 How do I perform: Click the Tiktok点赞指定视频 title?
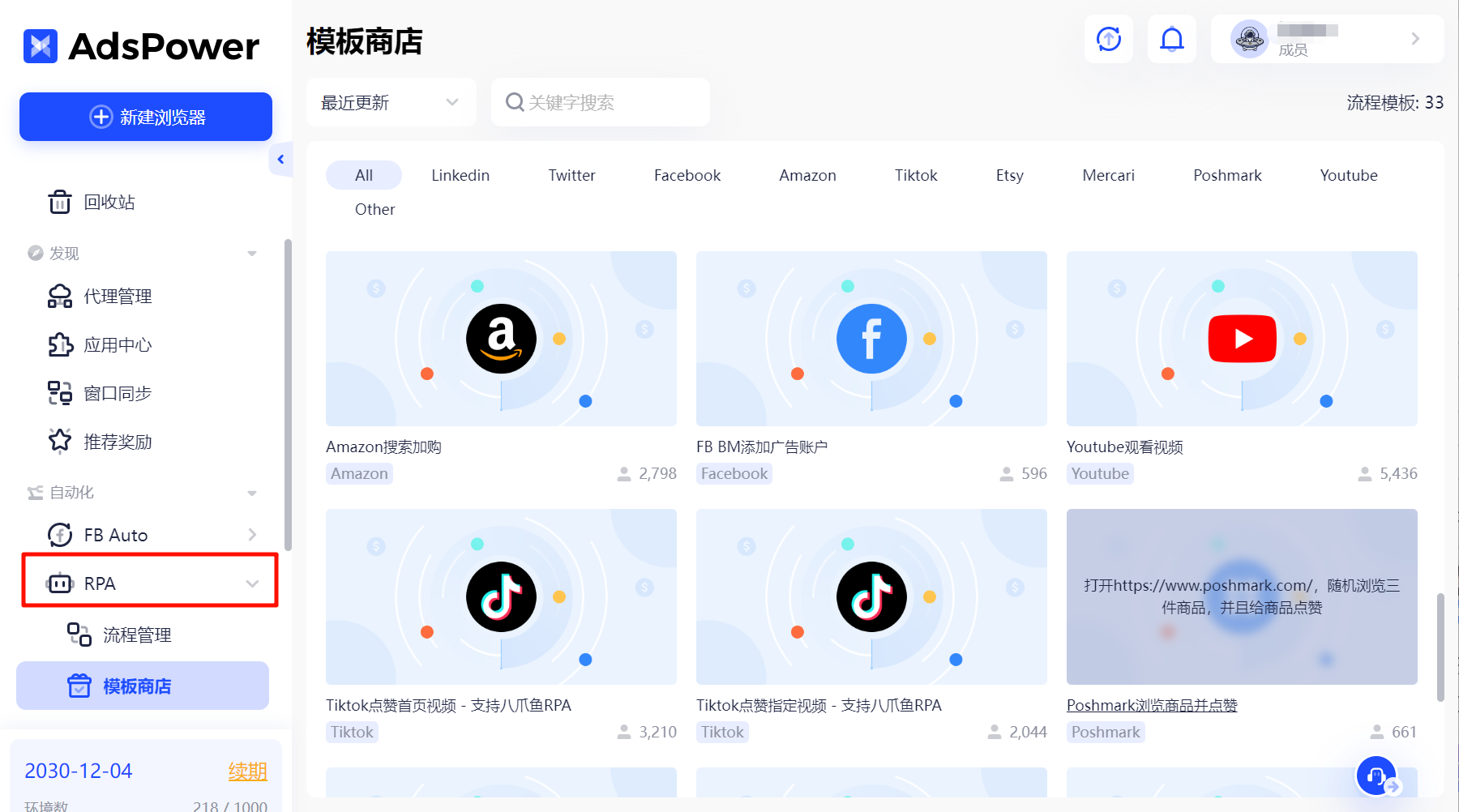tap(819, 705)
